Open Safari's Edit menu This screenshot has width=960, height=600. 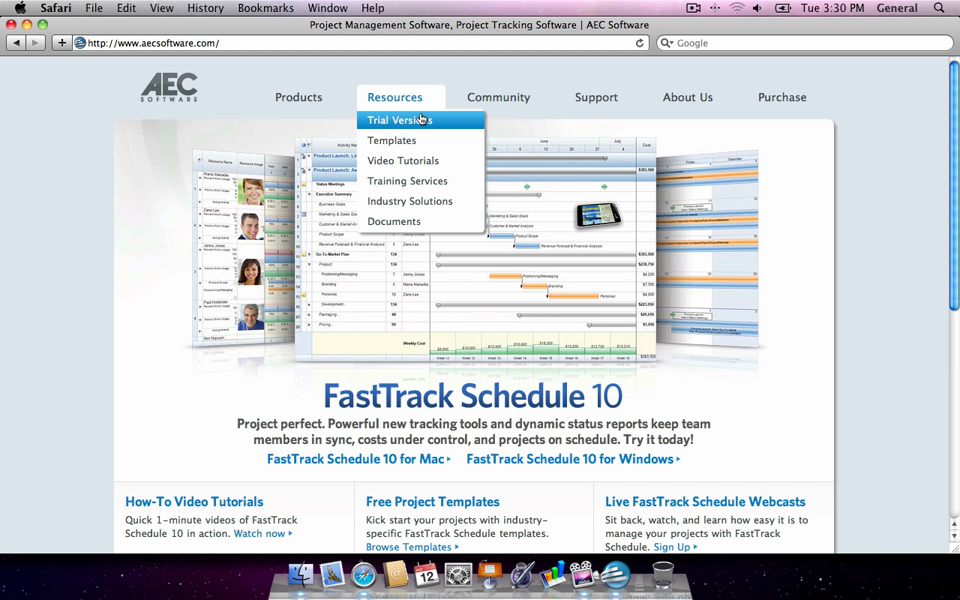pyautogui.click(x=126, y=8)
